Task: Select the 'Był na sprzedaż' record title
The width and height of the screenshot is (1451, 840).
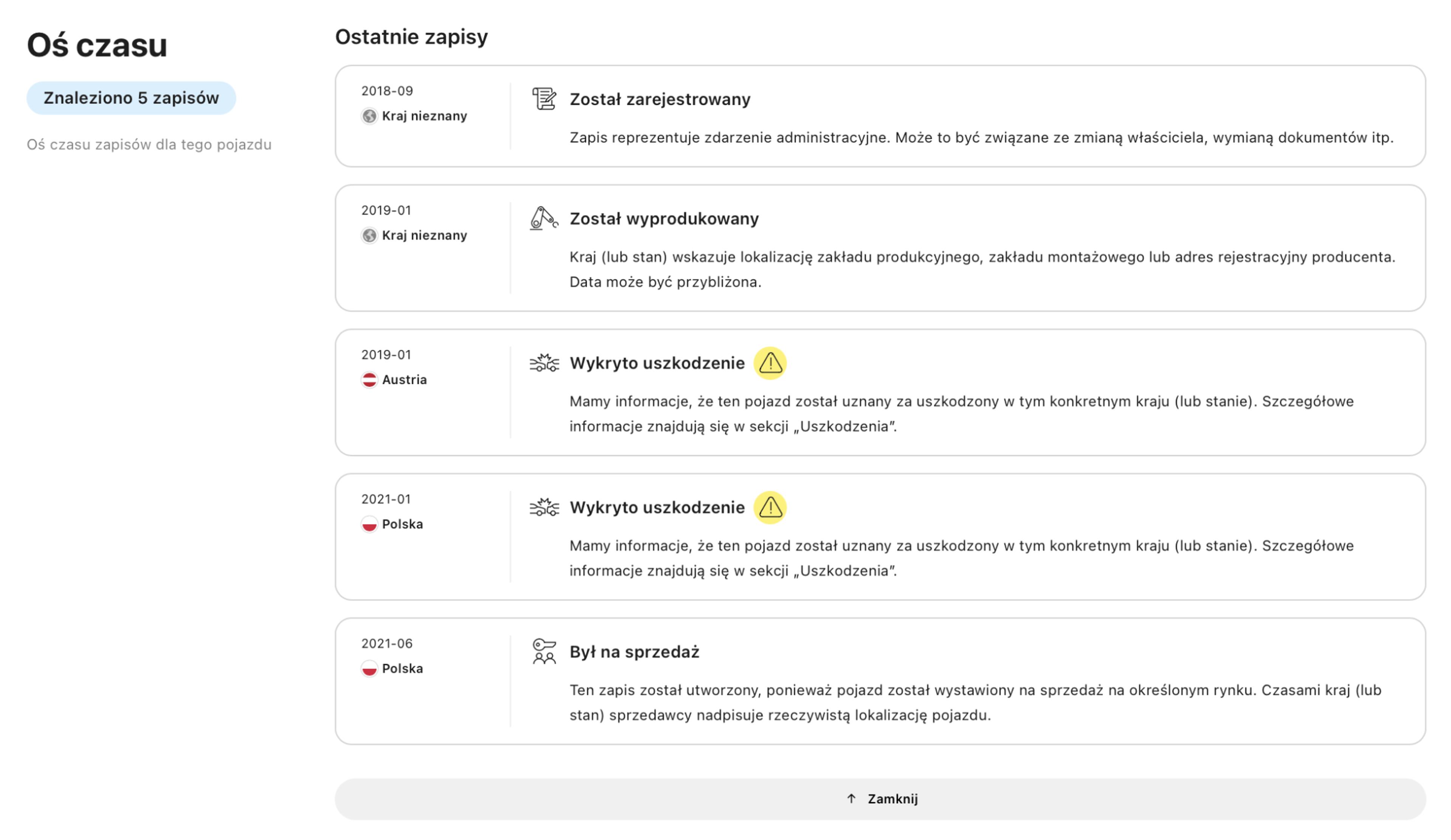Action: (x=634, y=652)
